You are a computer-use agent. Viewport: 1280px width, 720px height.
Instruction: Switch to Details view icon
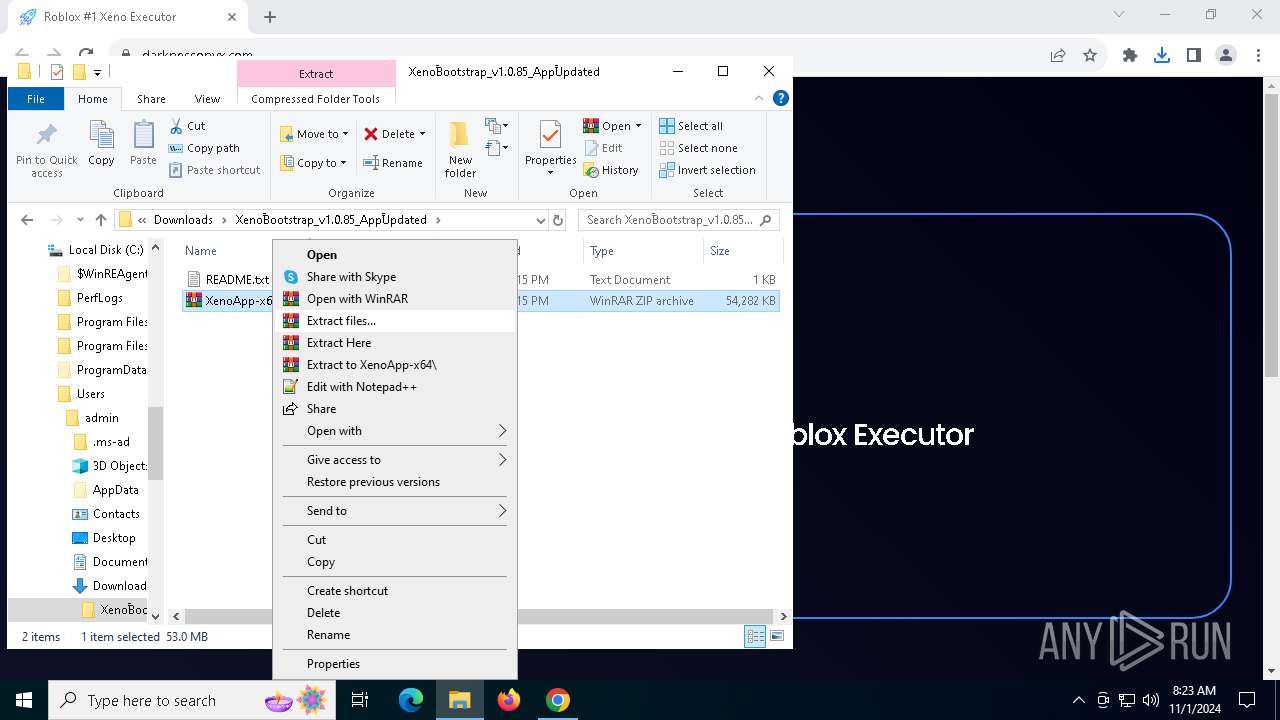756,636
